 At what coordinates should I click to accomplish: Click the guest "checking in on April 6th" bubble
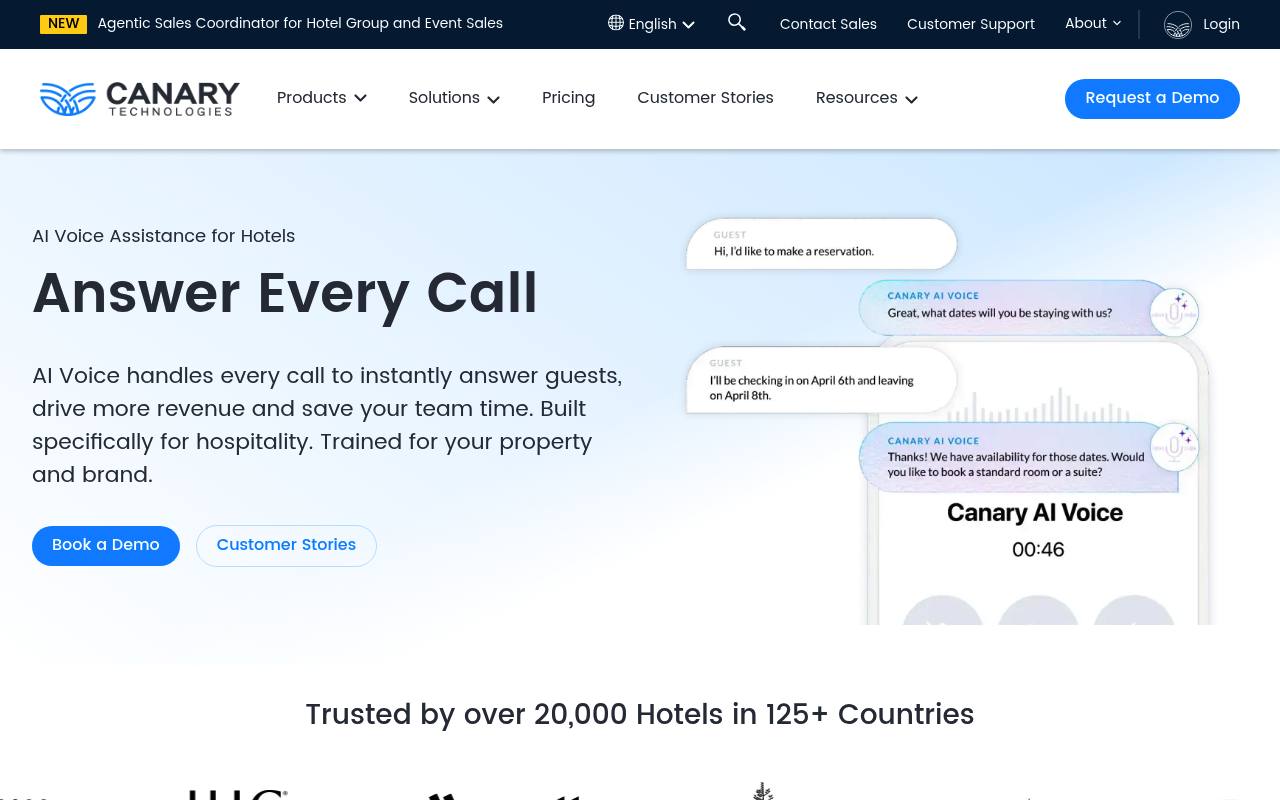point(821,380)
